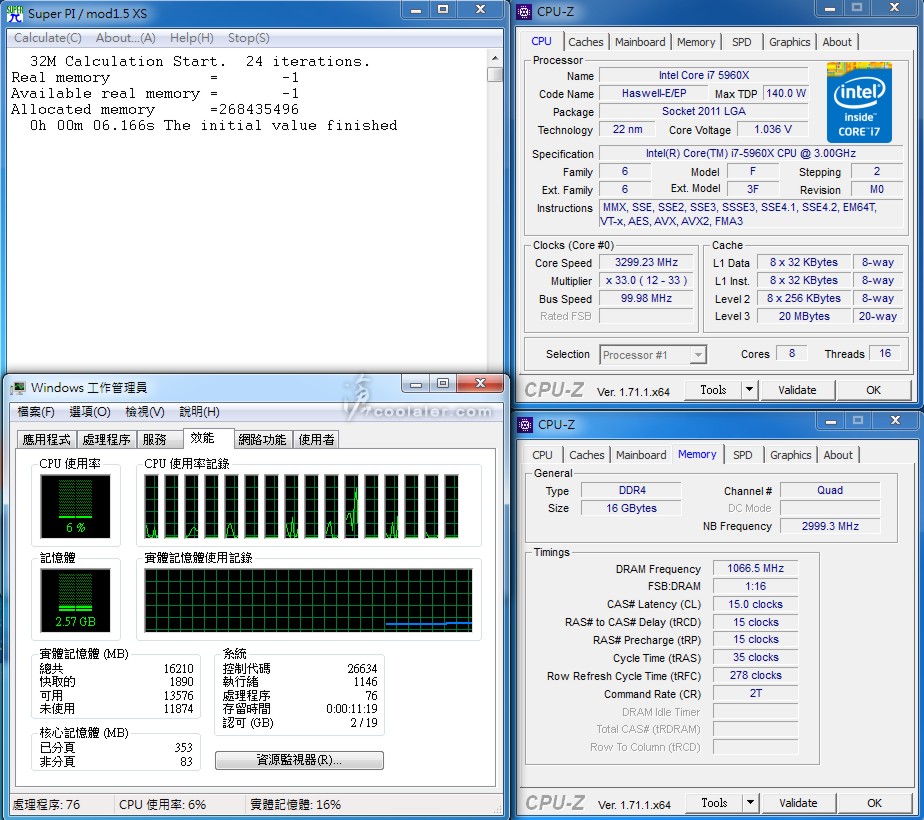The width and height of the screenshot is (924, 820).
Task: Click Validate in the lower CPU-Z window
Action: (x=798, y=802)
